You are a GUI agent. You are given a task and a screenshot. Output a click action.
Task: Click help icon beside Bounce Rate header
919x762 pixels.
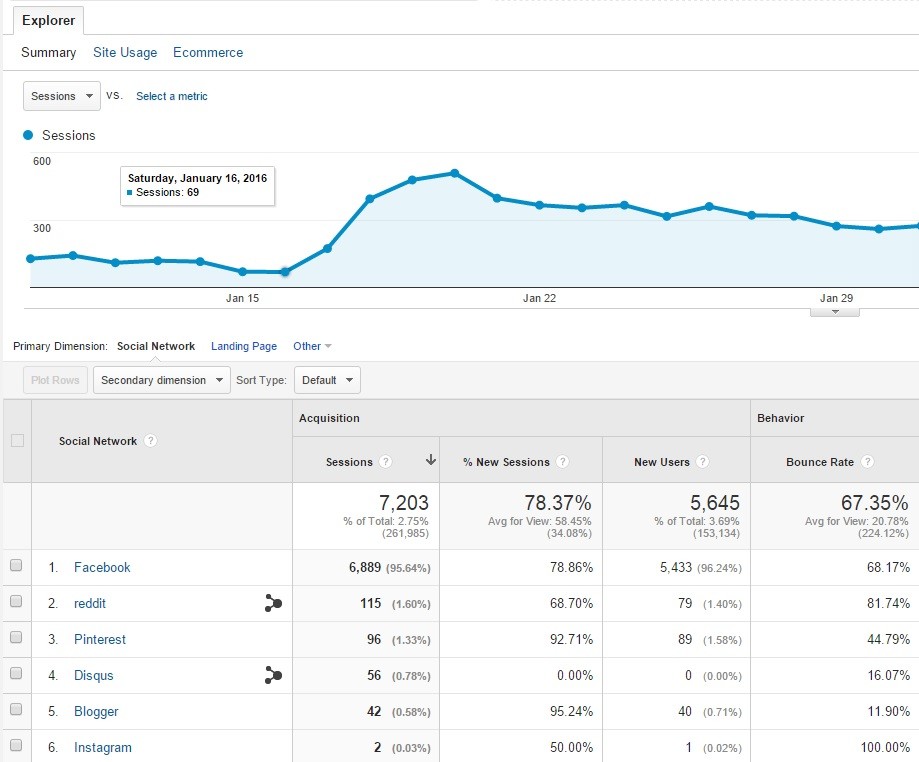(867, 462)
